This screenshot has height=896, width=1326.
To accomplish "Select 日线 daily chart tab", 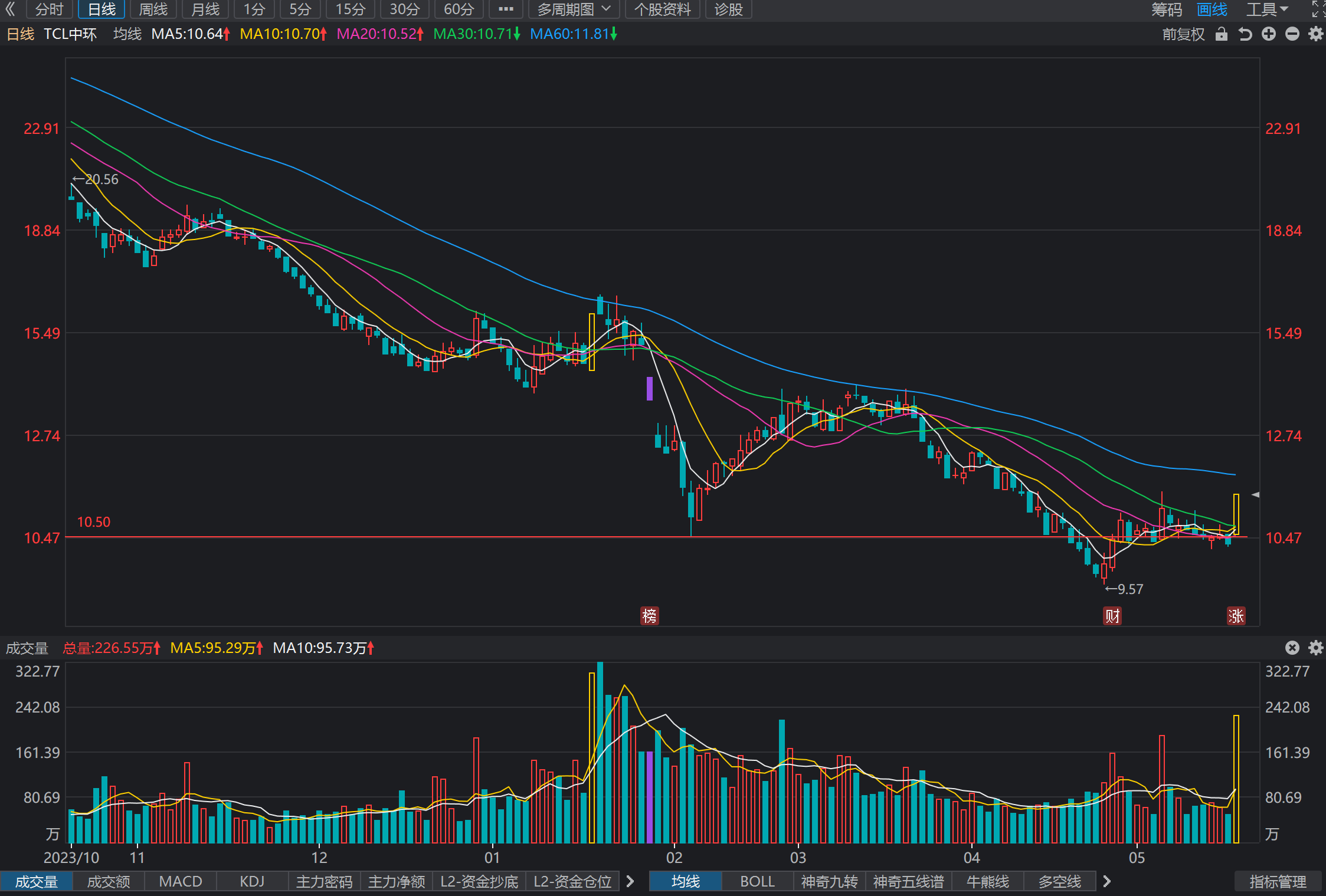I will coord(102,9).
